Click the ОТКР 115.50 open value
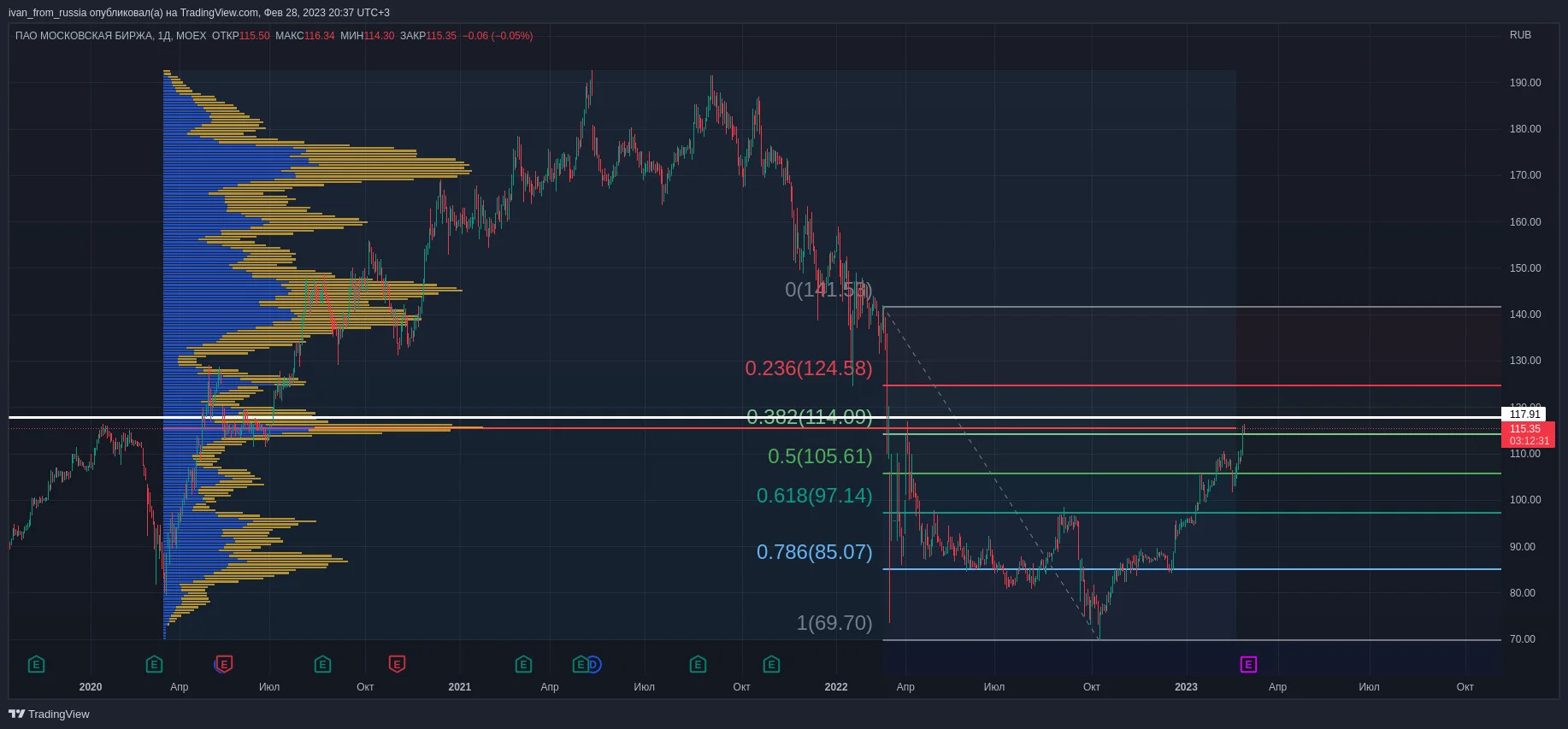Viewport: 1568px width, 729px height. pyautogui.click(x=240, y=36)
